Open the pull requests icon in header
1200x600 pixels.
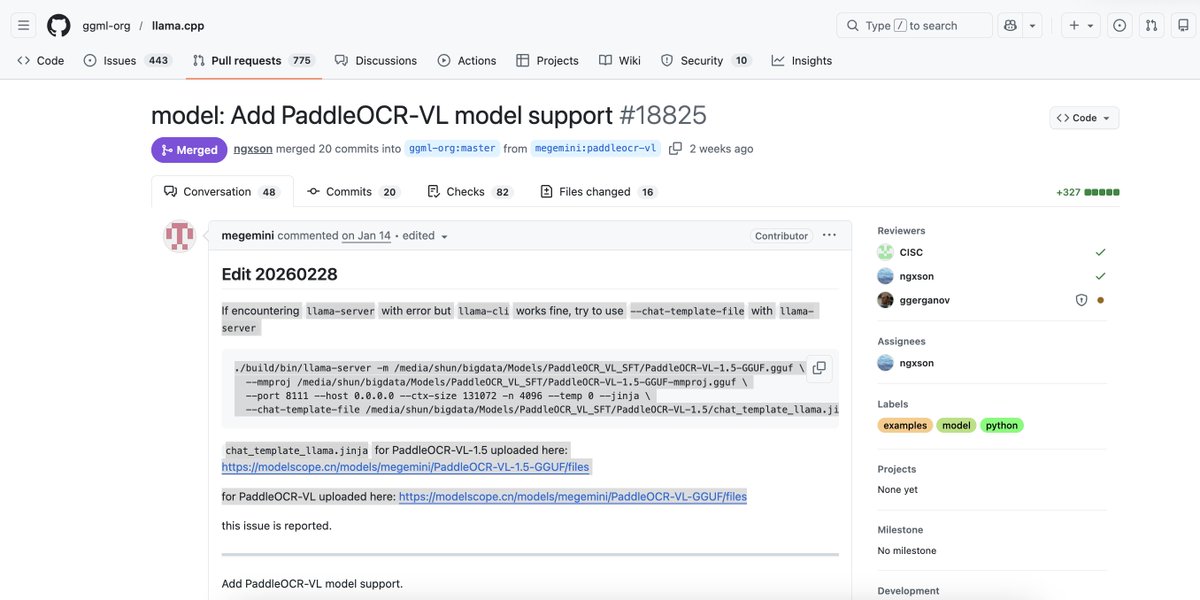tap(1151, 25)
